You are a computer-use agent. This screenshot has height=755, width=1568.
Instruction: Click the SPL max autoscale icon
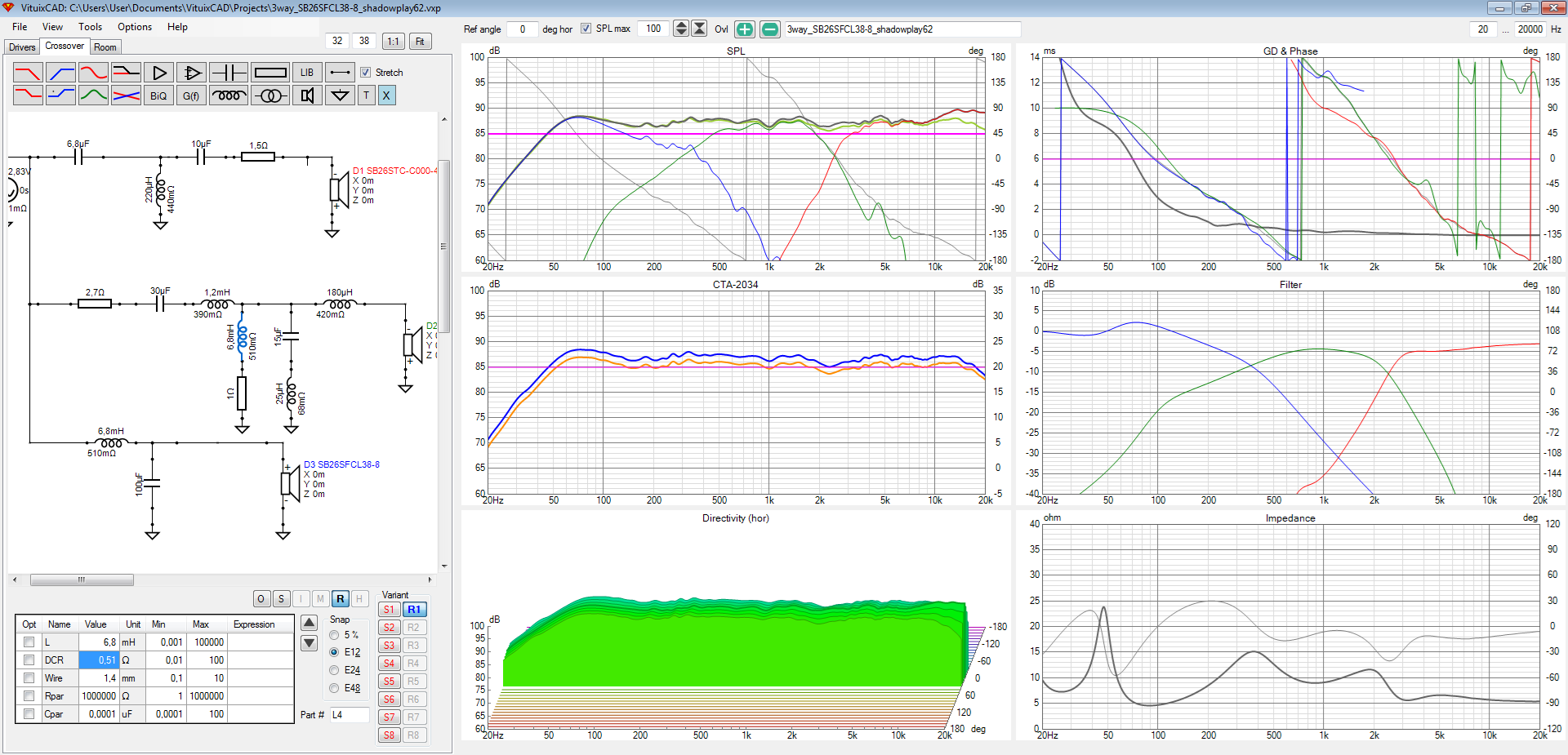tap(700, 29)
